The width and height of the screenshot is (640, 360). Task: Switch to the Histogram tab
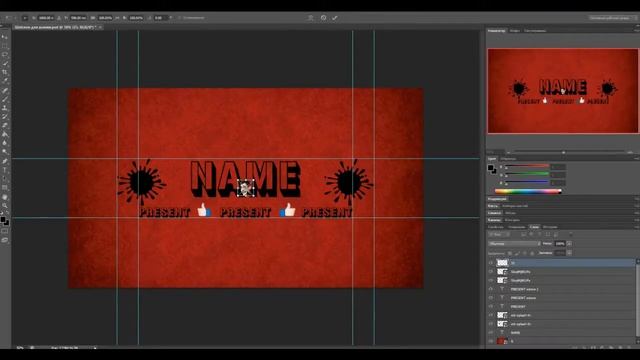[x=535, y=31]
